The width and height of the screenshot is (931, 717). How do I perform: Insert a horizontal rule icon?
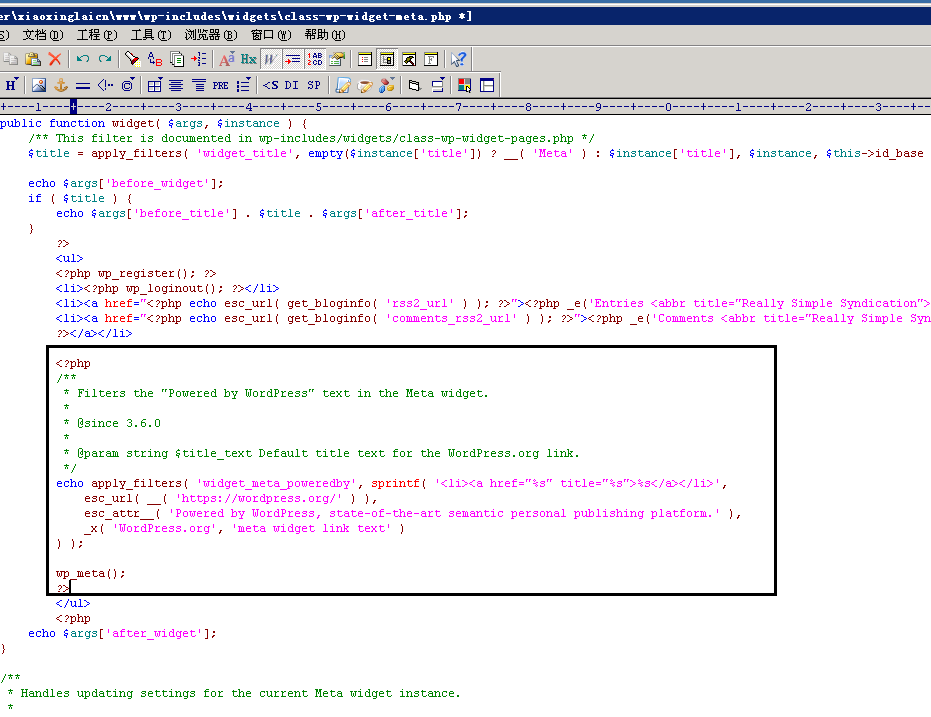click(x=83, y=85)
